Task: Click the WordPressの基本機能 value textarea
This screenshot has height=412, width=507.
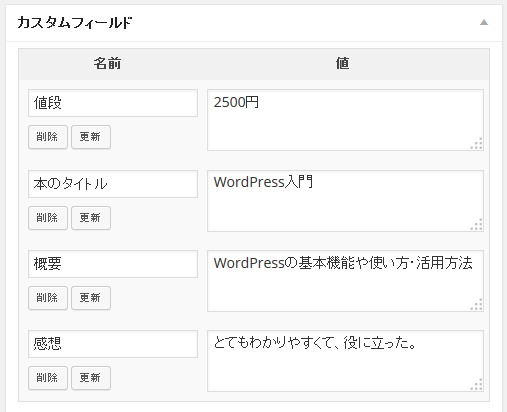Action: point(345,281)
